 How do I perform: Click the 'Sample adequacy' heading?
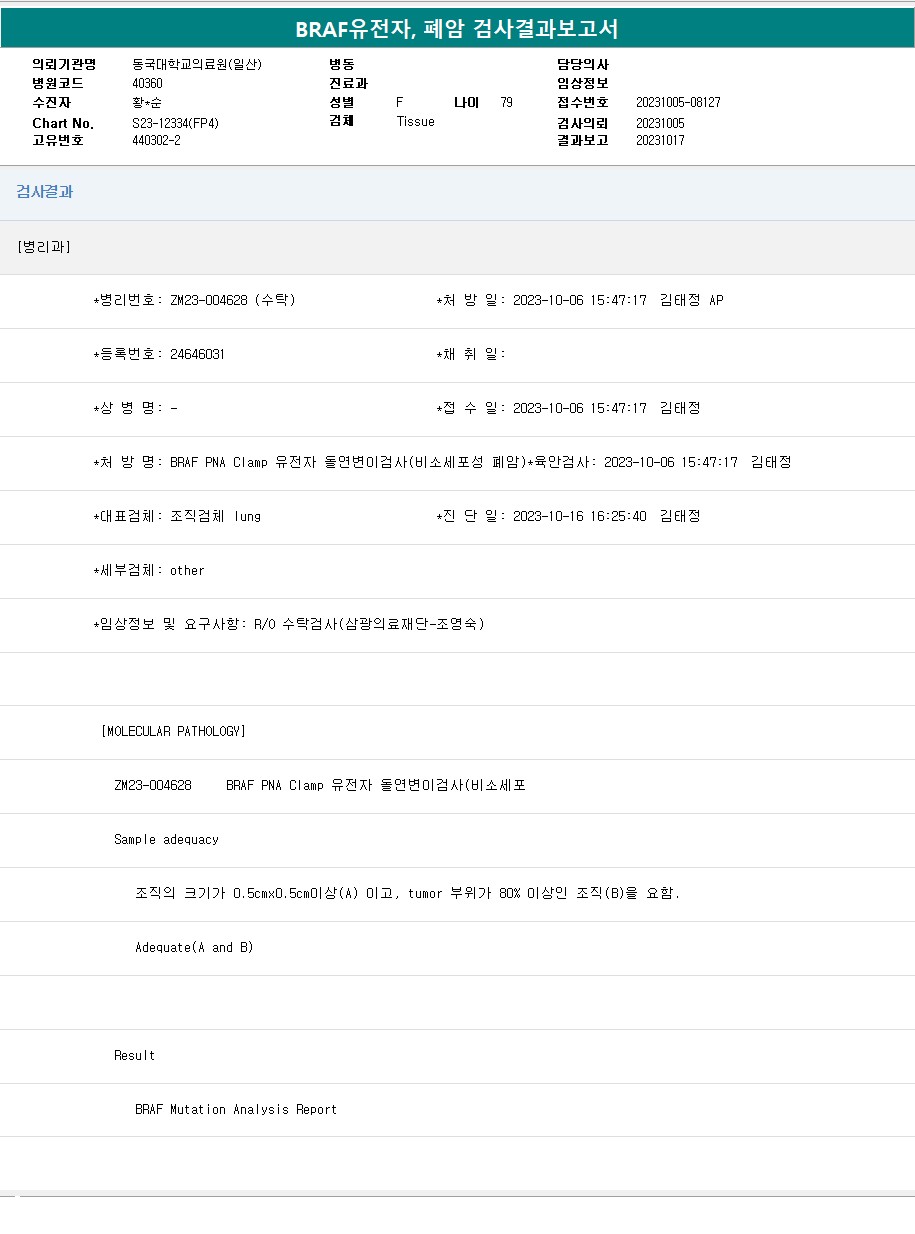point(166,839)
